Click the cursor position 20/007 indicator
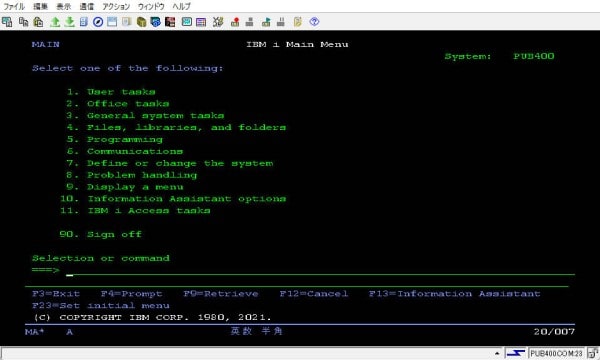Screen dimensions: 600x360 [x=554, y=332]
